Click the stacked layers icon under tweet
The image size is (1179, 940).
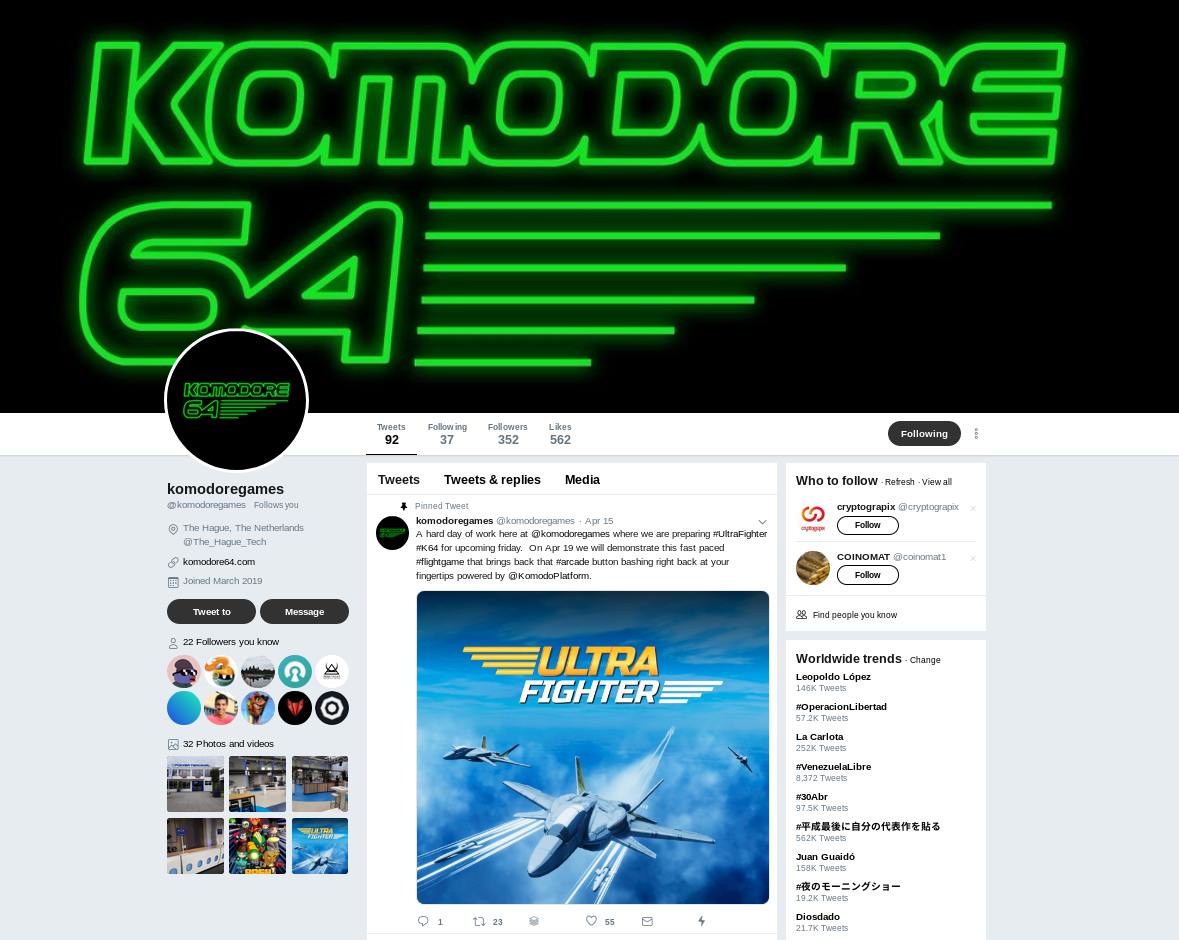534,921
